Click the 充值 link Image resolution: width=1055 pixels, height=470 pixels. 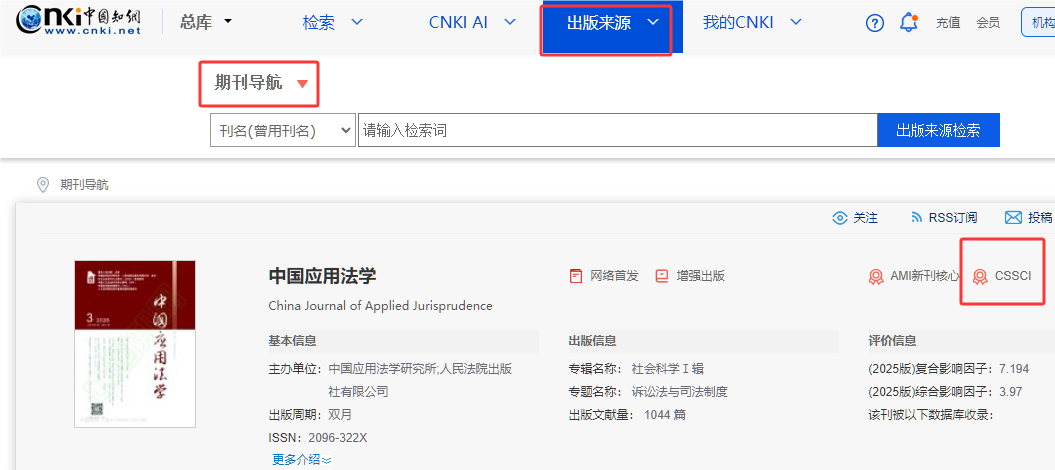coord(948,23)
